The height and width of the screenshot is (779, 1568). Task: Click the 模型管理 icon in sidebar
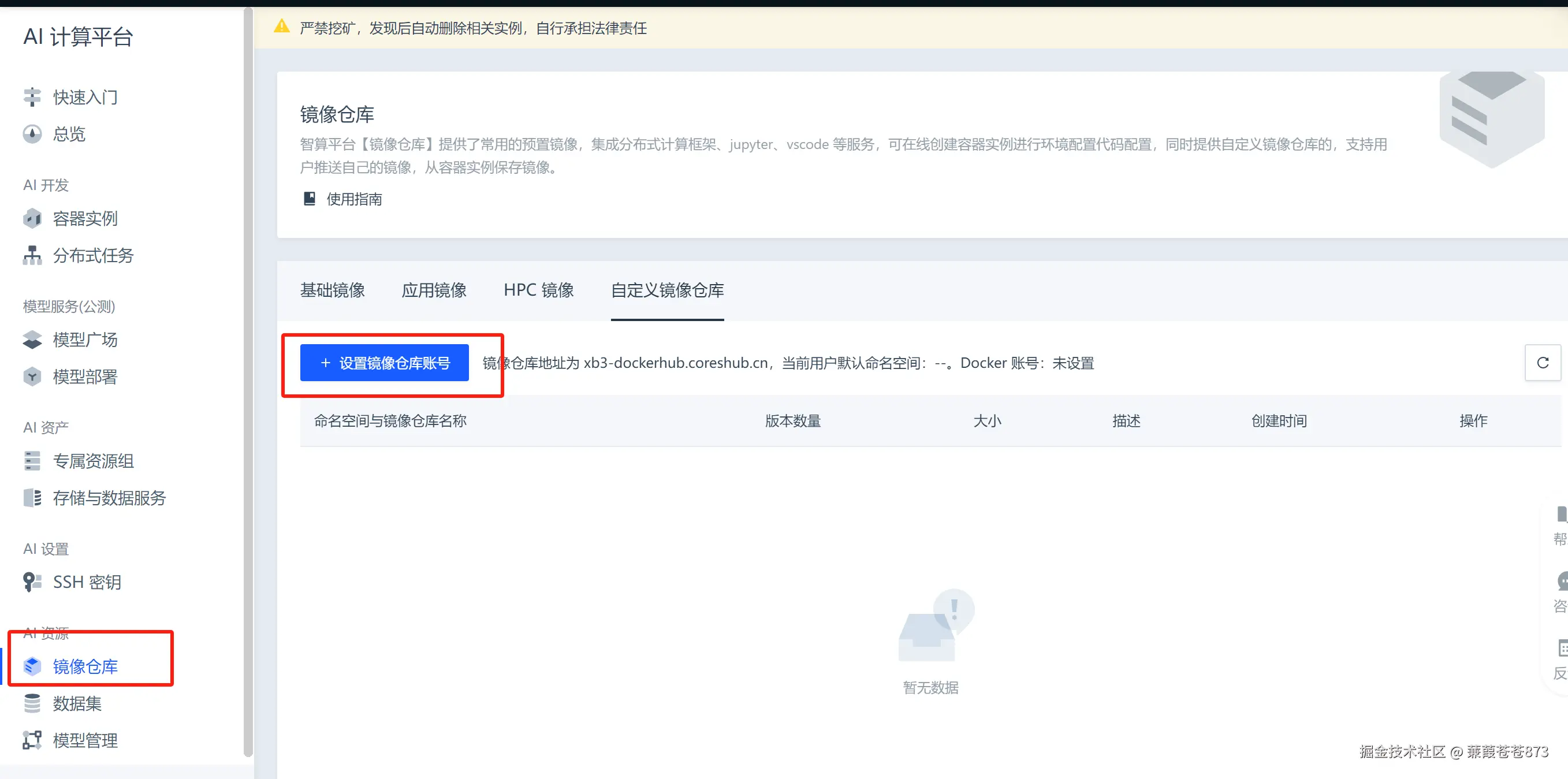tap(32, 740)
